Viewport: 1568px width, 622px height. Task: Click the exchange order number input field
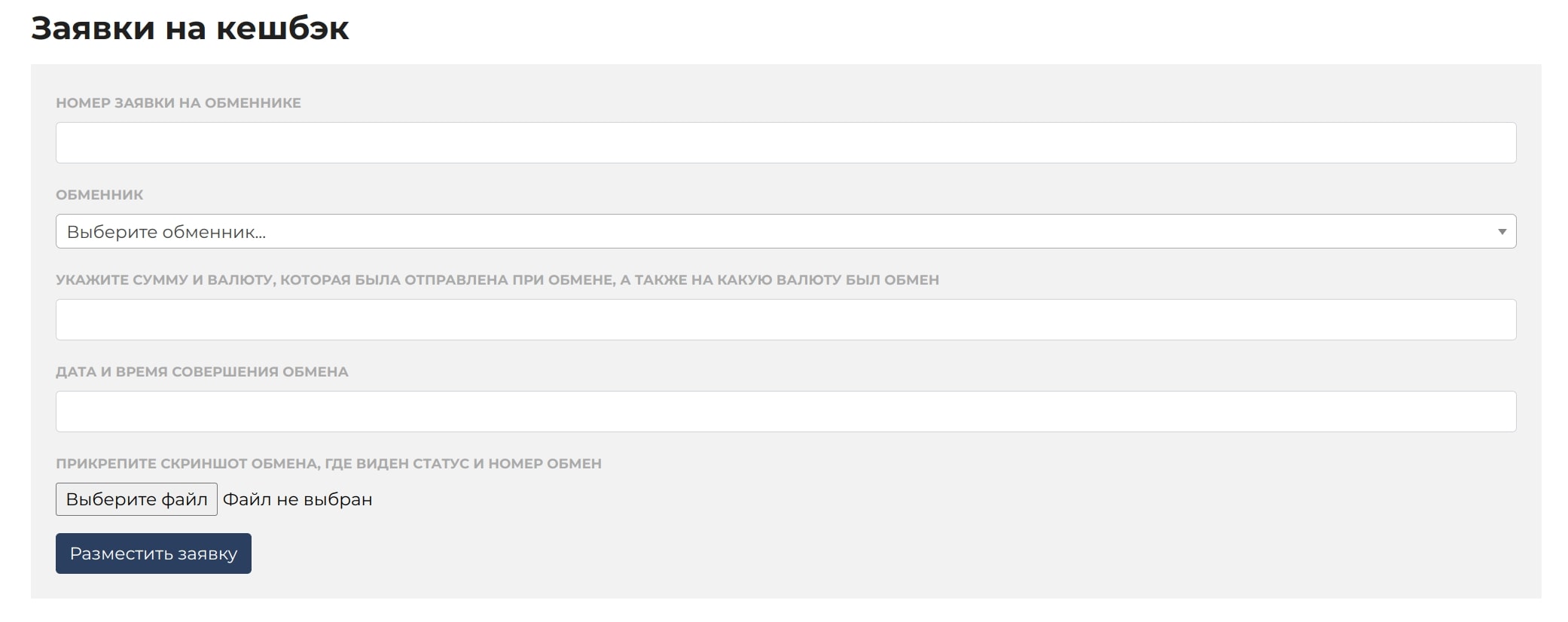pyautogui.click(x=786, y=142)
